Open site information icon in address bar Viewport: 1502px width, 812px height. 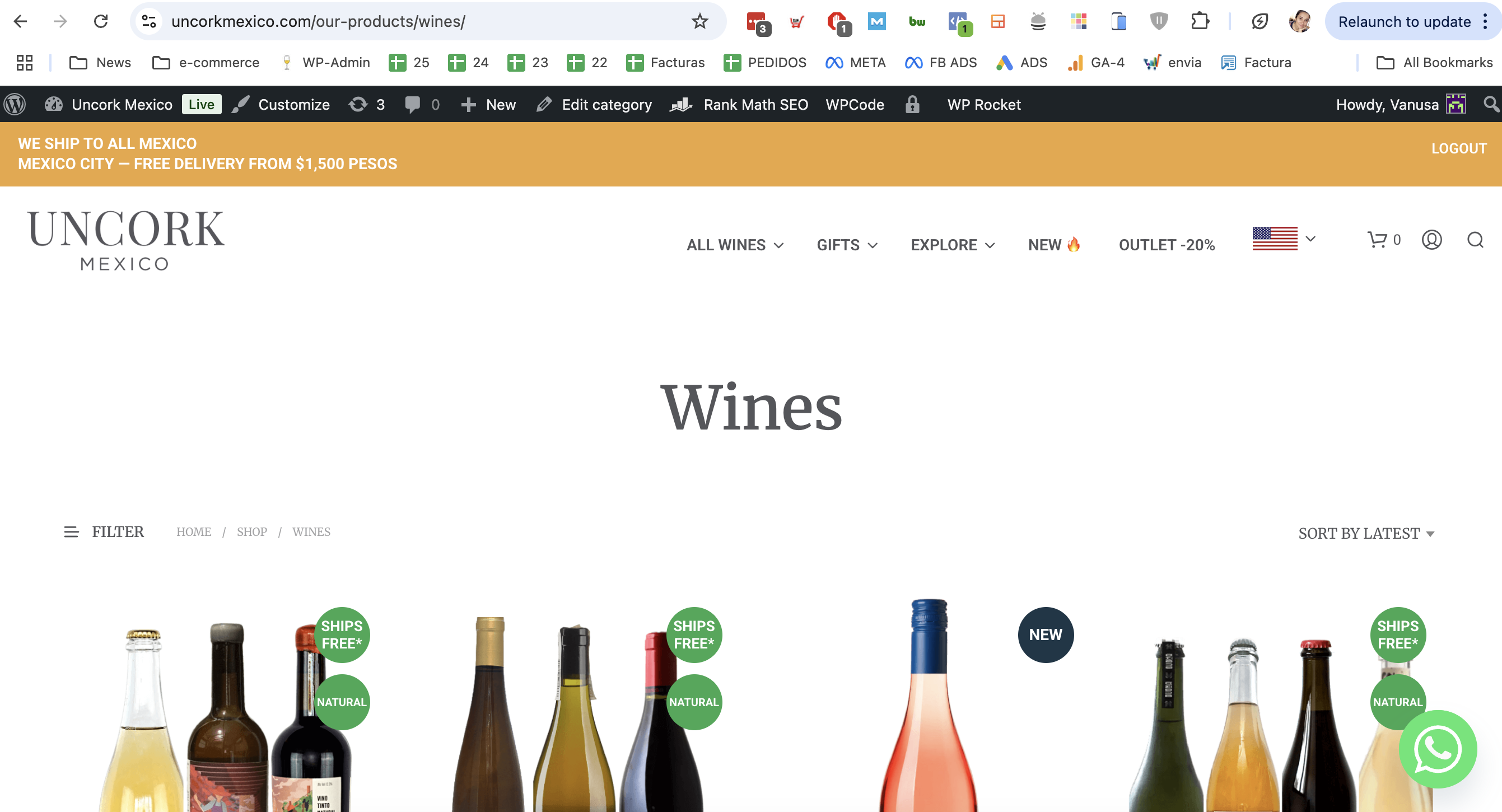(x=150, y=22)
